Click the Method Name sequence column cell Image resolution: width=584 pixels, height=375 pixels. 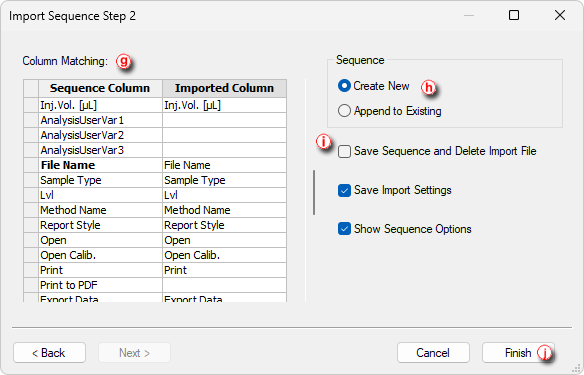click(100, 210)
